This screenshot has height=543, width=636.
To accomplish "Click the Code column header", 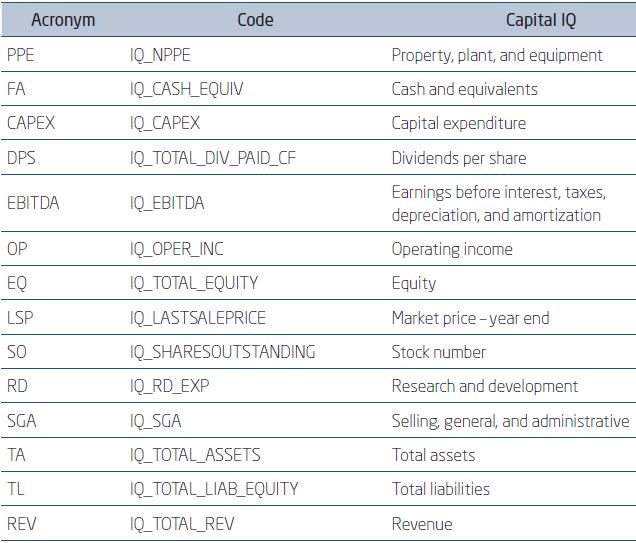I will 255,20.
